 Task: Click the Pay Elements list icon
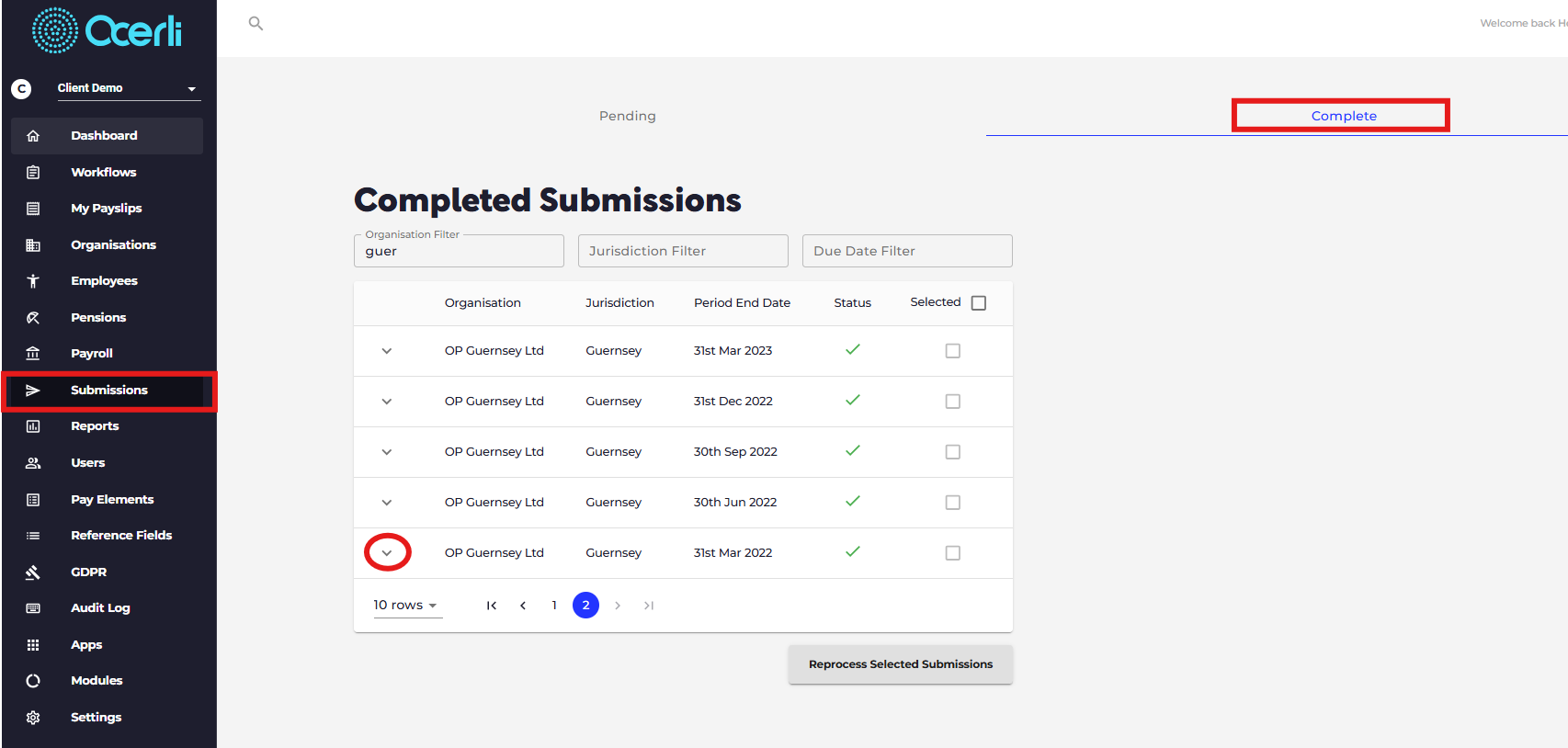(33, 500)
